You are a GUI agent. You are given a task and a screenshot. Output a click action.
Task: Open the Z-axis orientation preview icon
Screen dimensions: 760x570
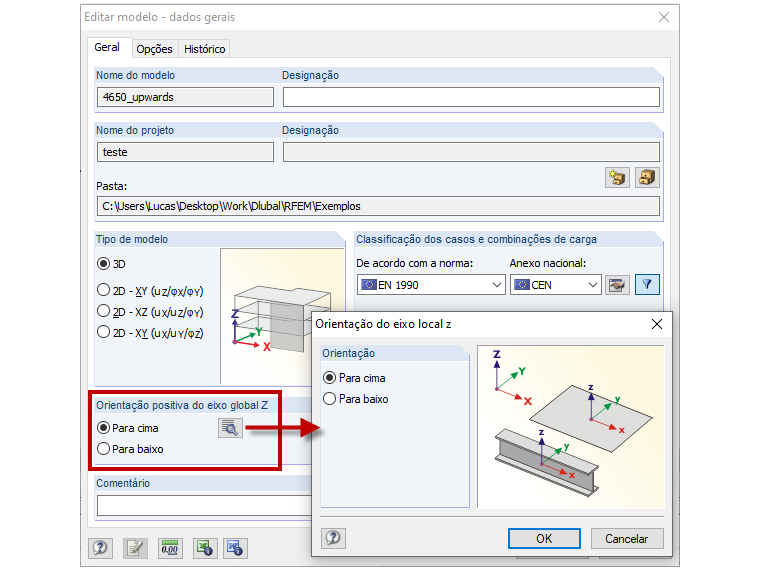point(230,428)
